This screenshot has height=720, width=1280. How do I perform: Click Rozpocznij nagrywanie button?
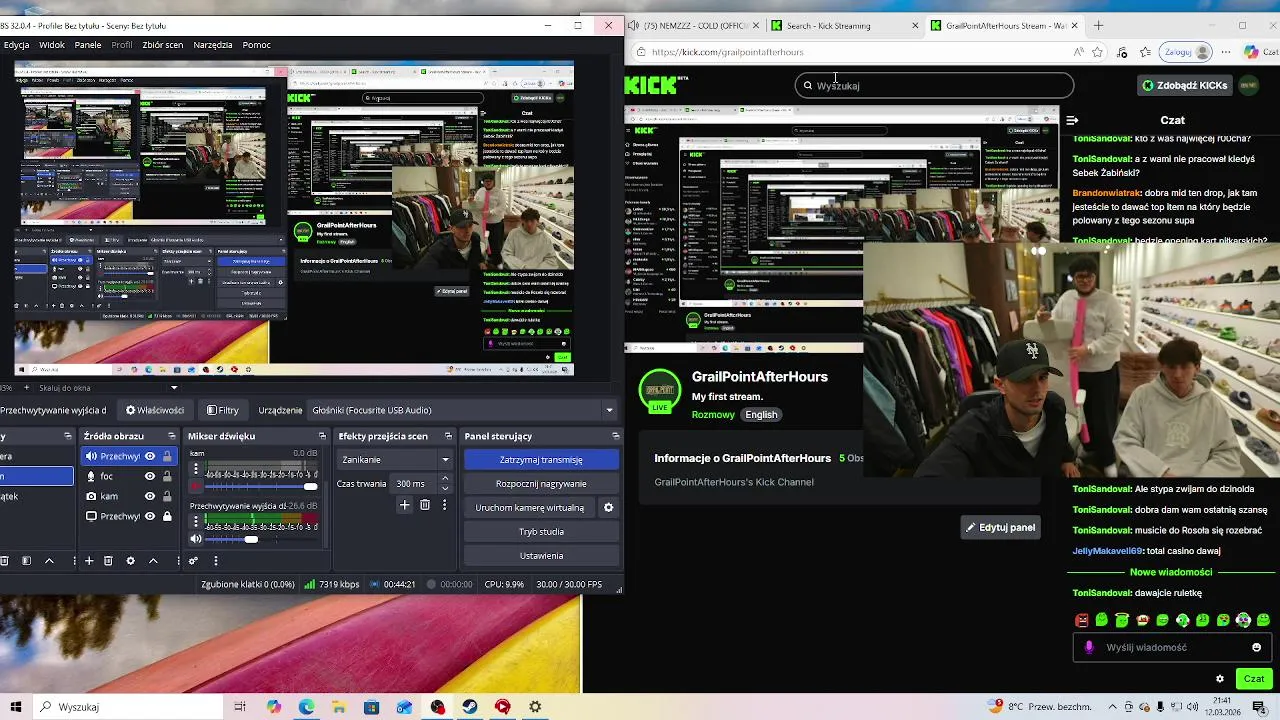coord(541,484)
